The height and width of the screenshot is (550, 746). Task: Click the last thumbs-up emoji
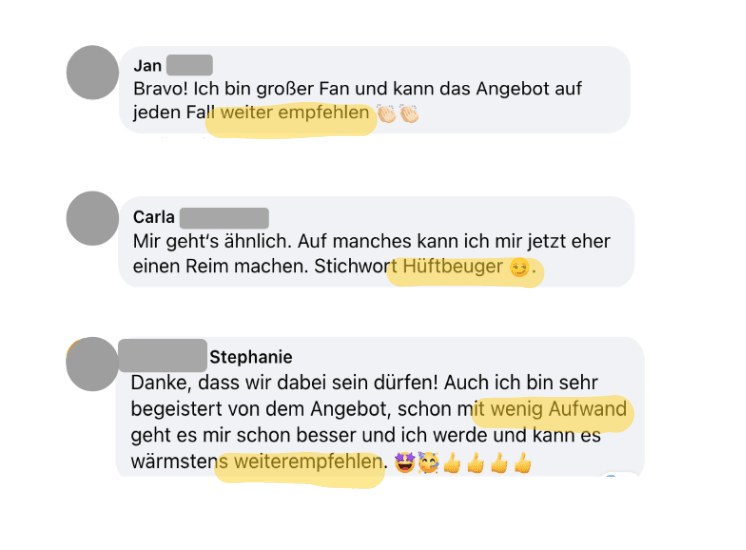tap(523, 463)
